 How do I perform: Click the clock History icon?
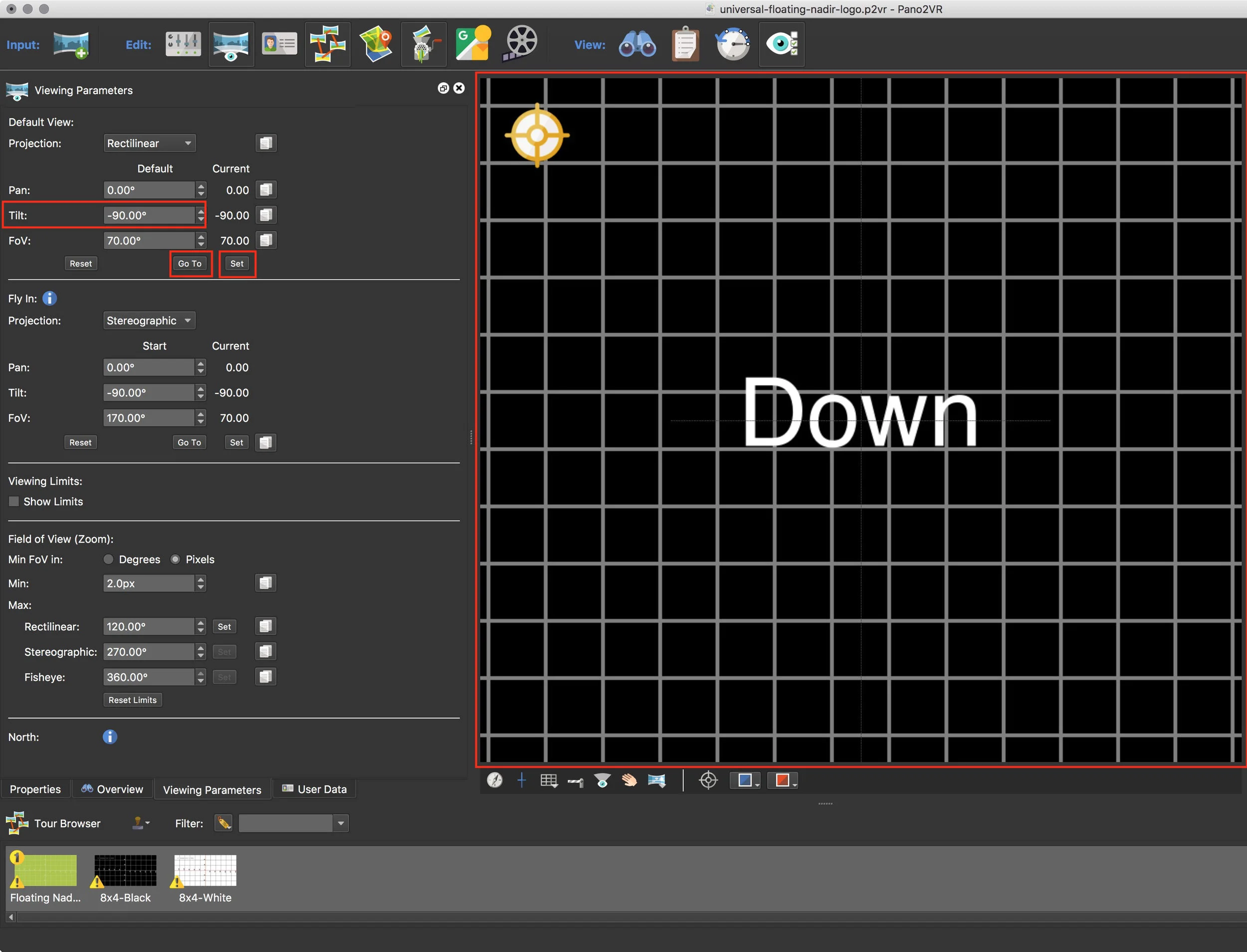(732, 43)
